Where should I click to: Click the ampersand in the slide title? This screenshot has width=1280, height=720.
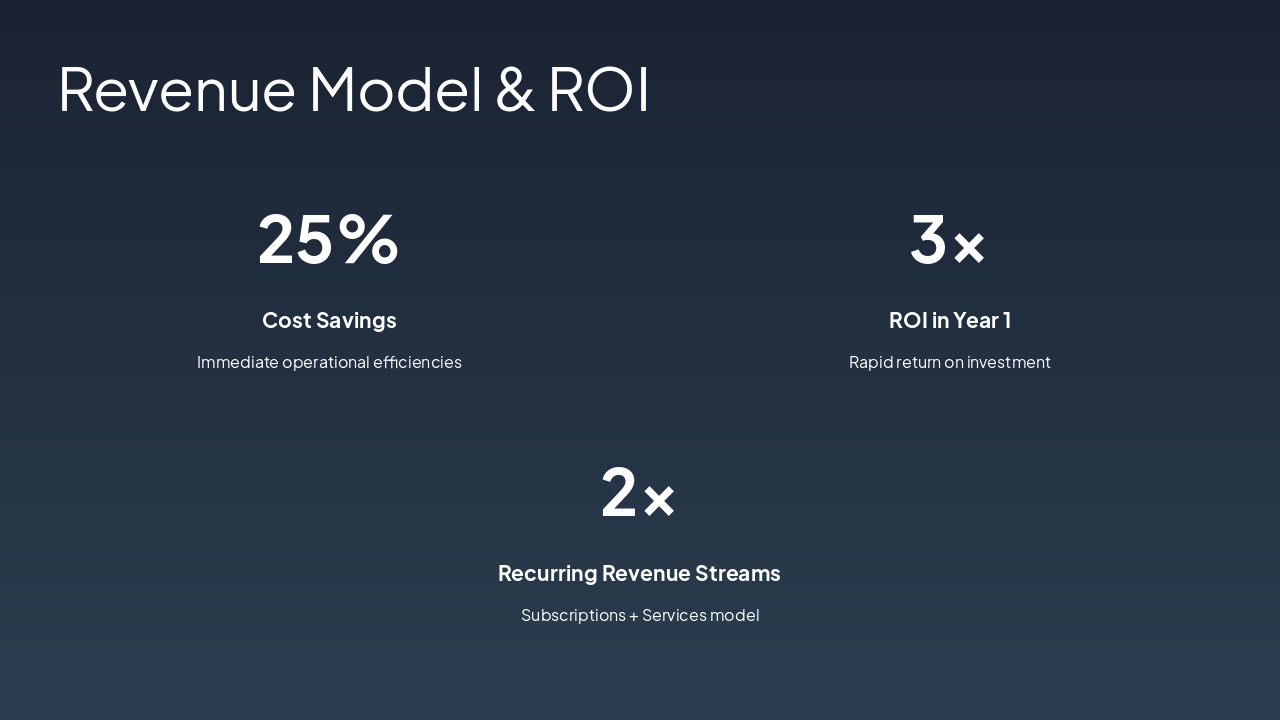pyautogui.click(x=515, y=89)
